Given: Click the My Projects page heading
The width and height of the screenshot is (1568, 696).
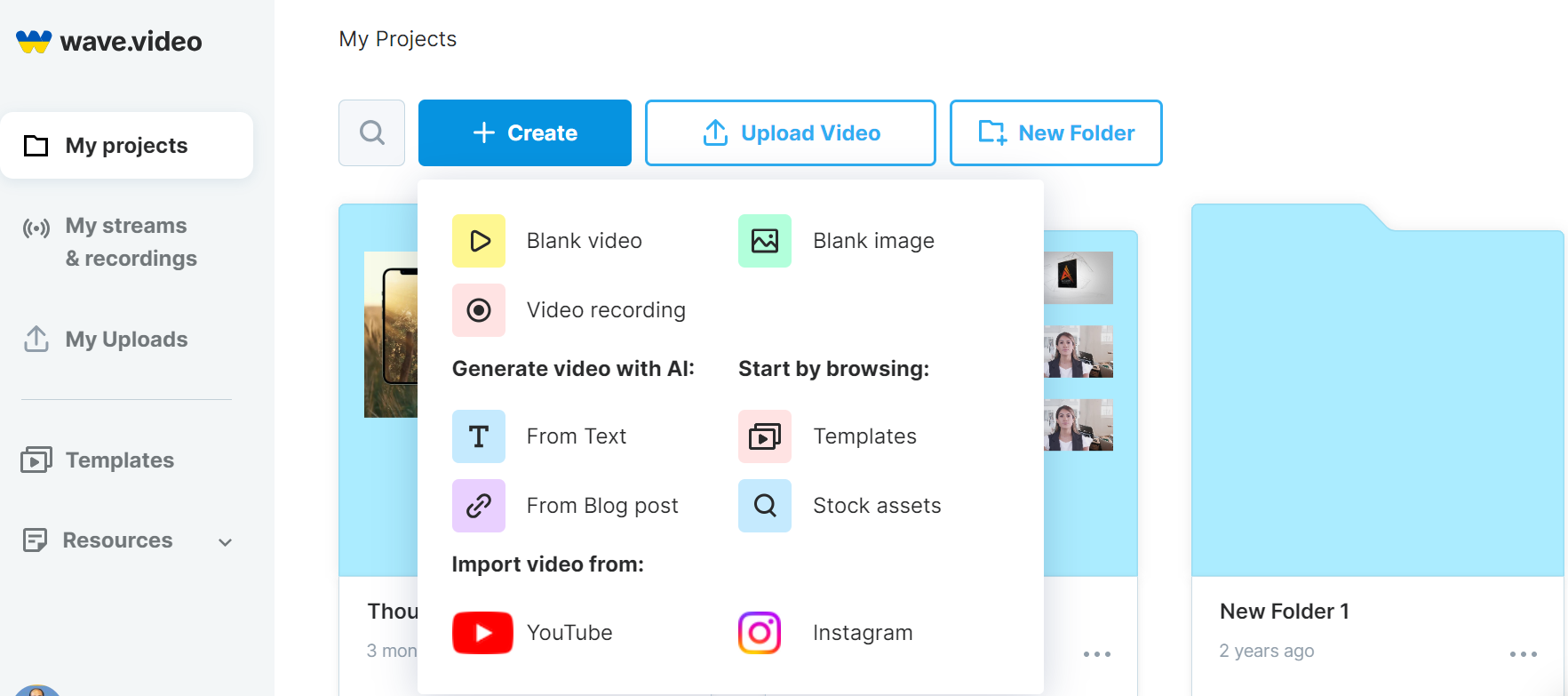Looking at the screenshot, I should click(x=398, y=39).
